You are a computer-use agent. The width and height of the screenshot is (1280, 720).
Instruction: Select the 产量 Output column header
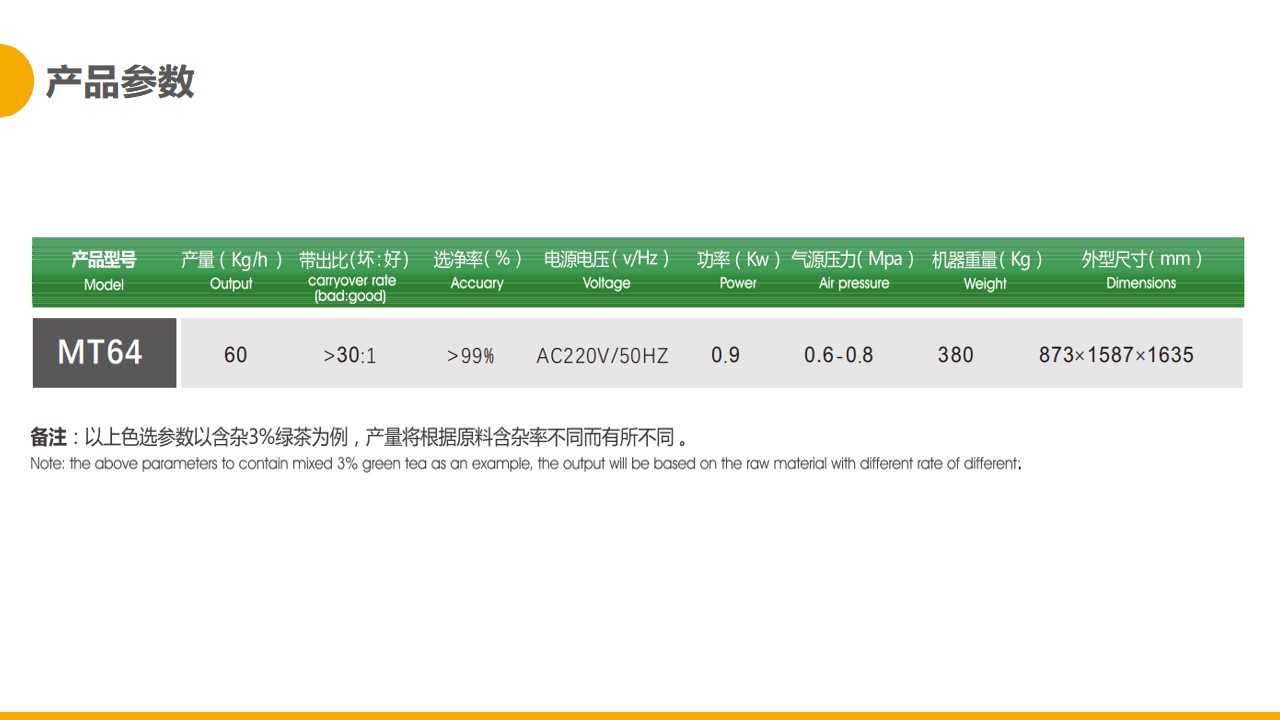tap(231, 270)
